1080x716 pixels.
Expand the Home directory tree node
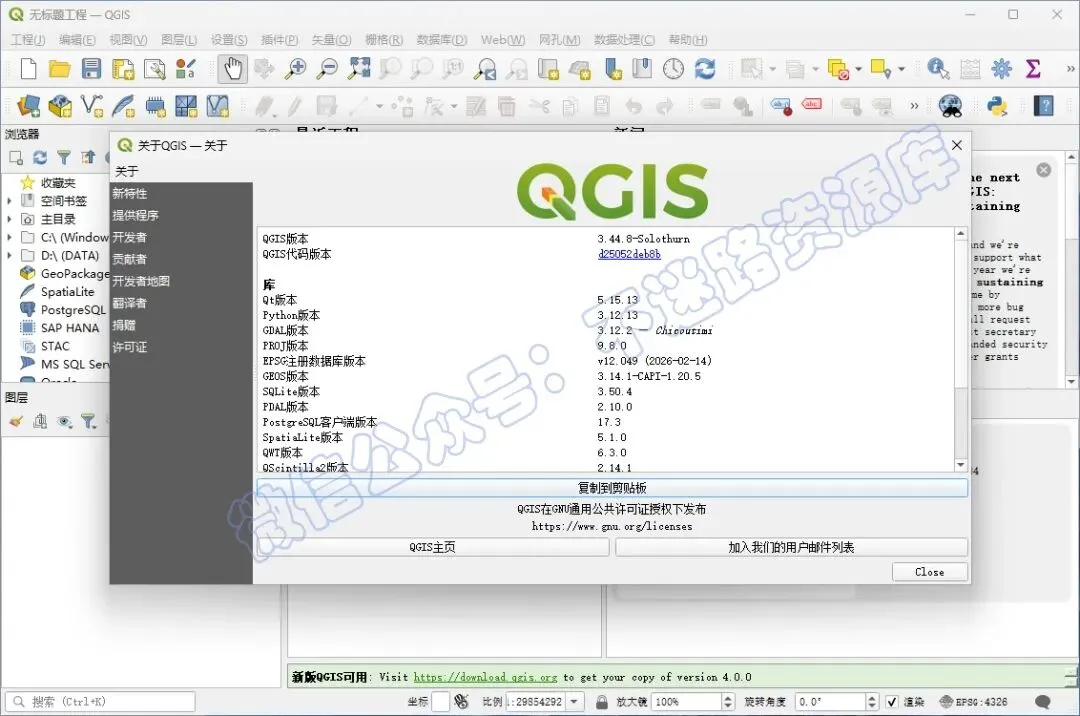coord(9,219)
